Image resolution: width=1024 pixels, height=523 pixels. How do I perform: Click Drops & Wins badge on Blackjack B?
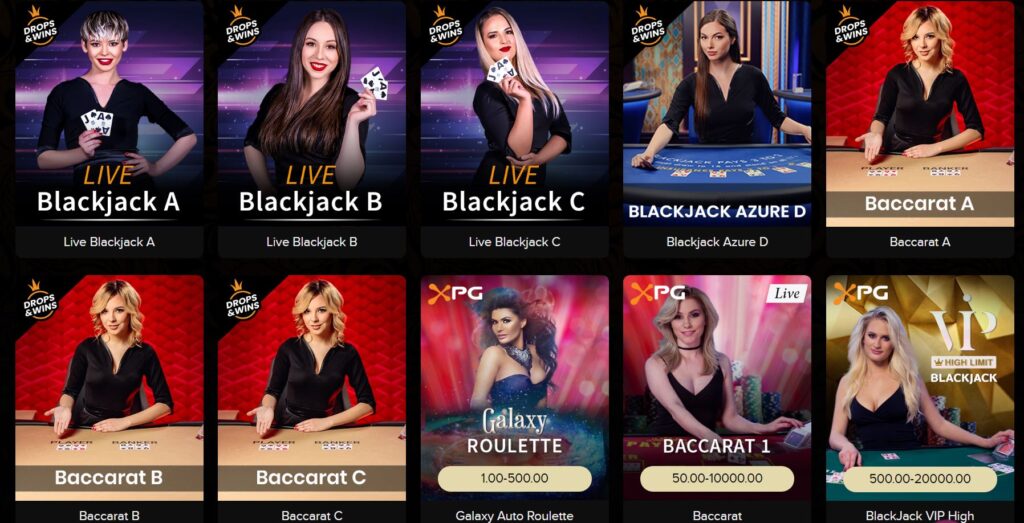(244, 26)
